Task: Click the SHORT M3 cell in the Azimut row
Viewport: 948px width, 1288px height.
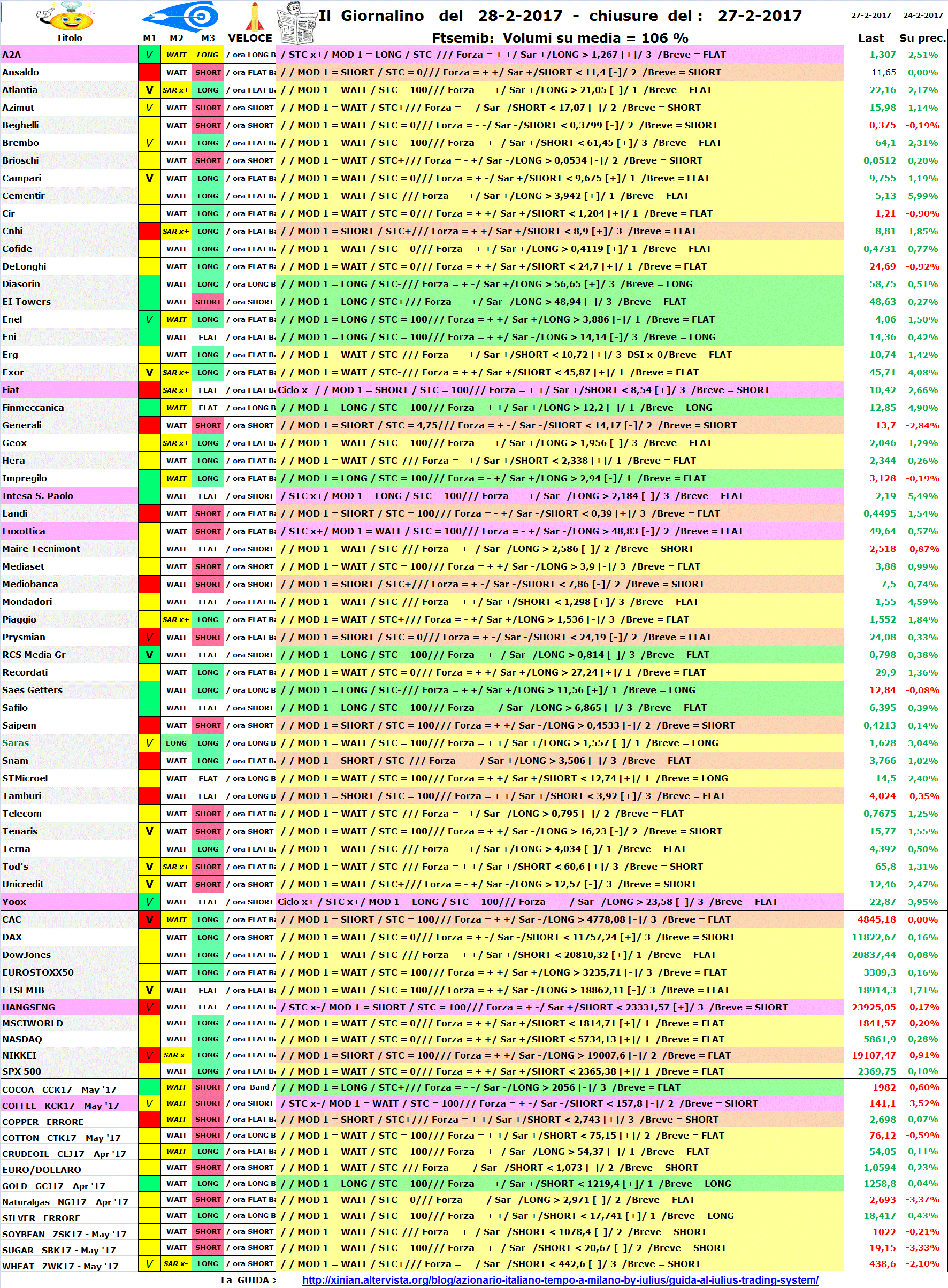Action: click(208, 108)
